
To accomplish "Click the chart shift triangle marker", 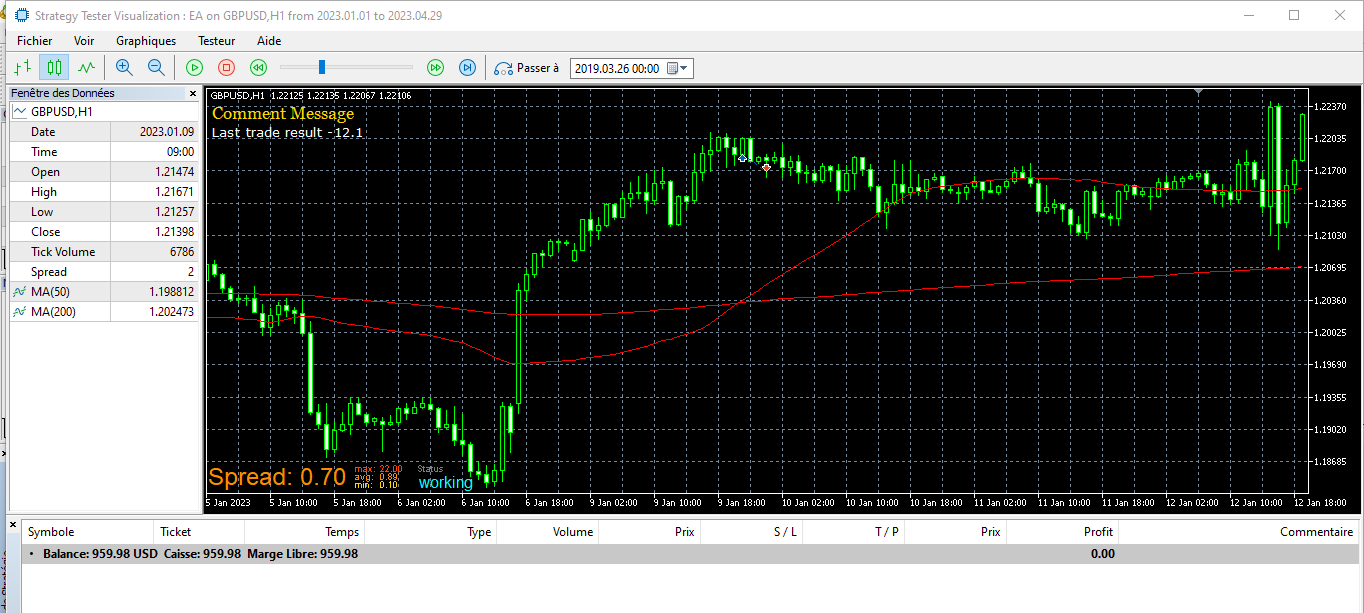I will [x=1199, y=92].
